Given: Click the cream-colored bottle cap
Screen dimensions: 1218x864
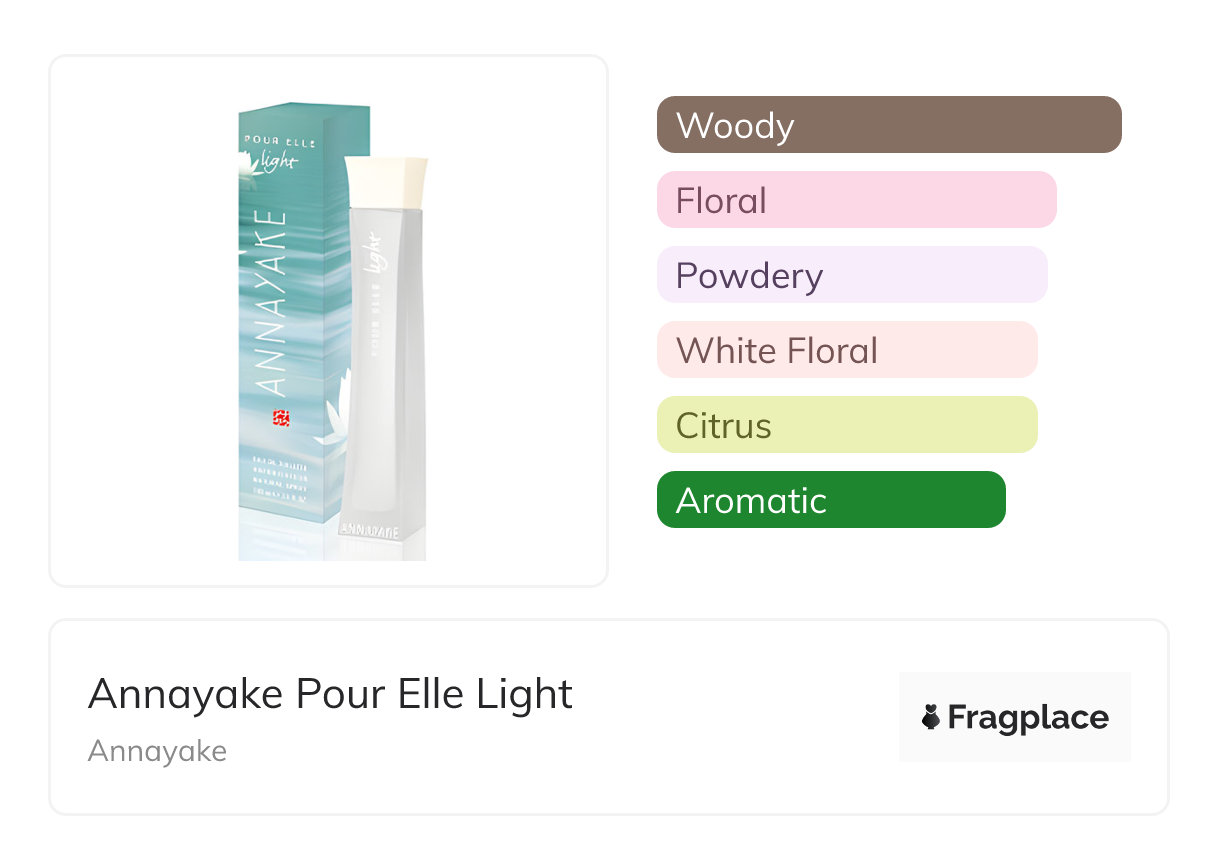Looking at the screenshot, I should click(386, 179).
